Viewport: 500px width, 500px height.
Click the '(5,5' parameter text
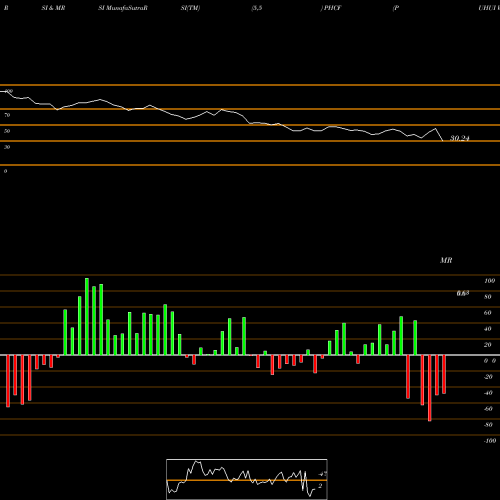257,8
